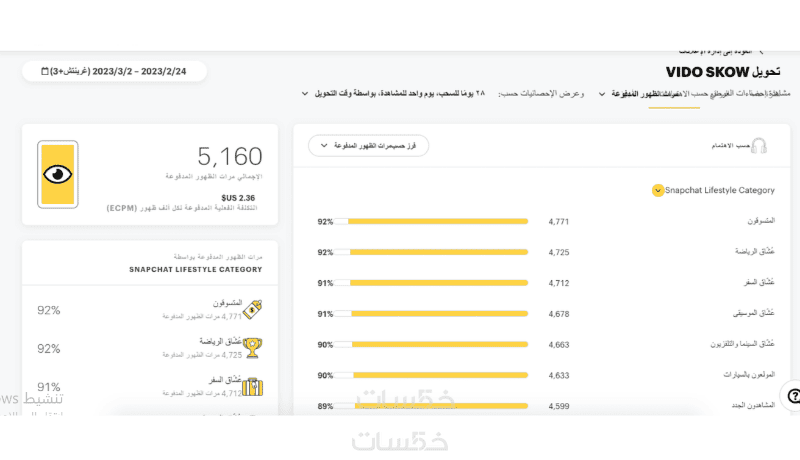Viewport: 800px width, 460px height.
Task: Click the eye impressions phone icon
Action: pyautogui.click(x=58, y=175)
